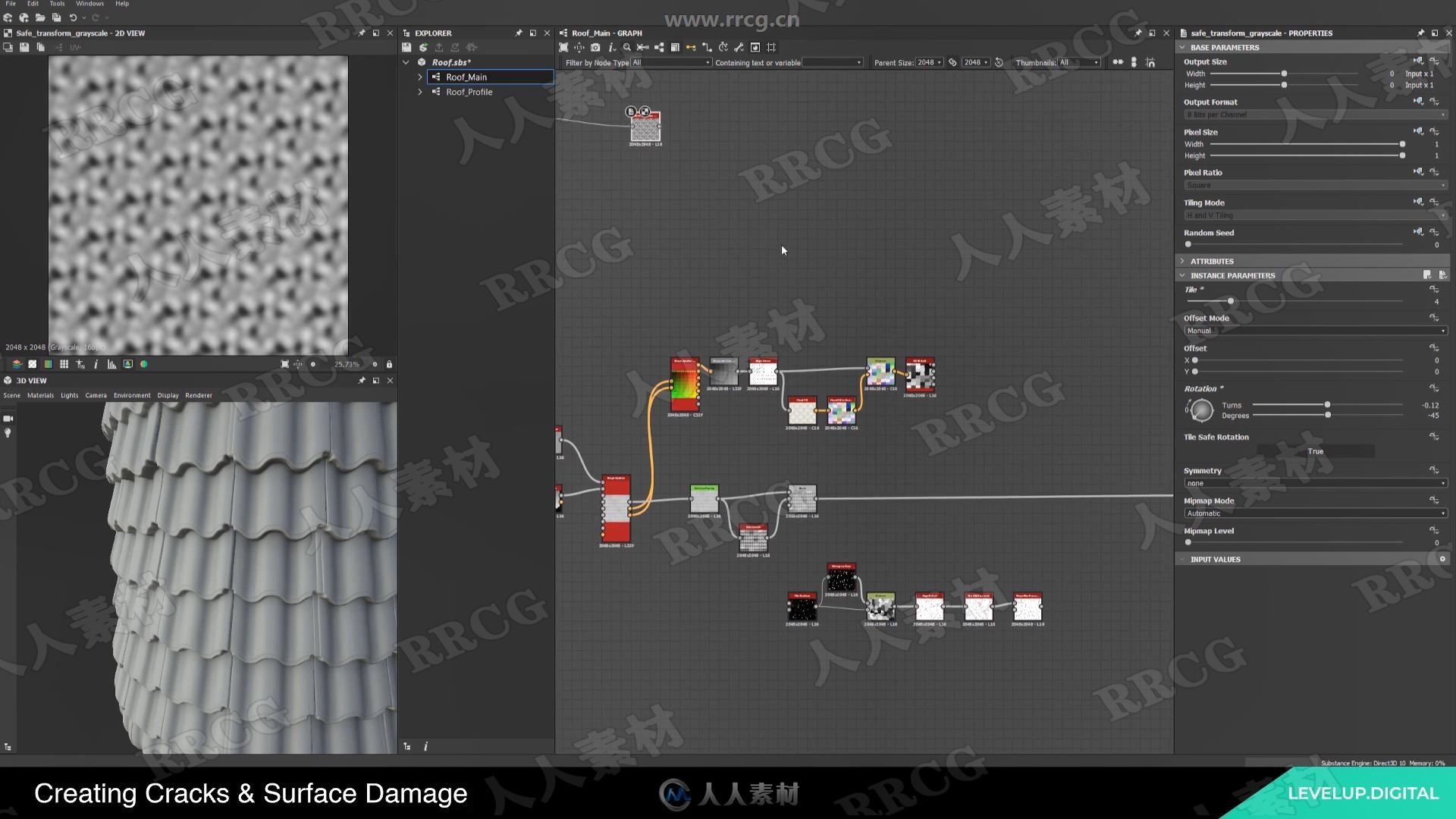The height and width of the screenshot is (819, 1456).
Task: Click the undo arrow in main toolbar
Action: (73, 17)
